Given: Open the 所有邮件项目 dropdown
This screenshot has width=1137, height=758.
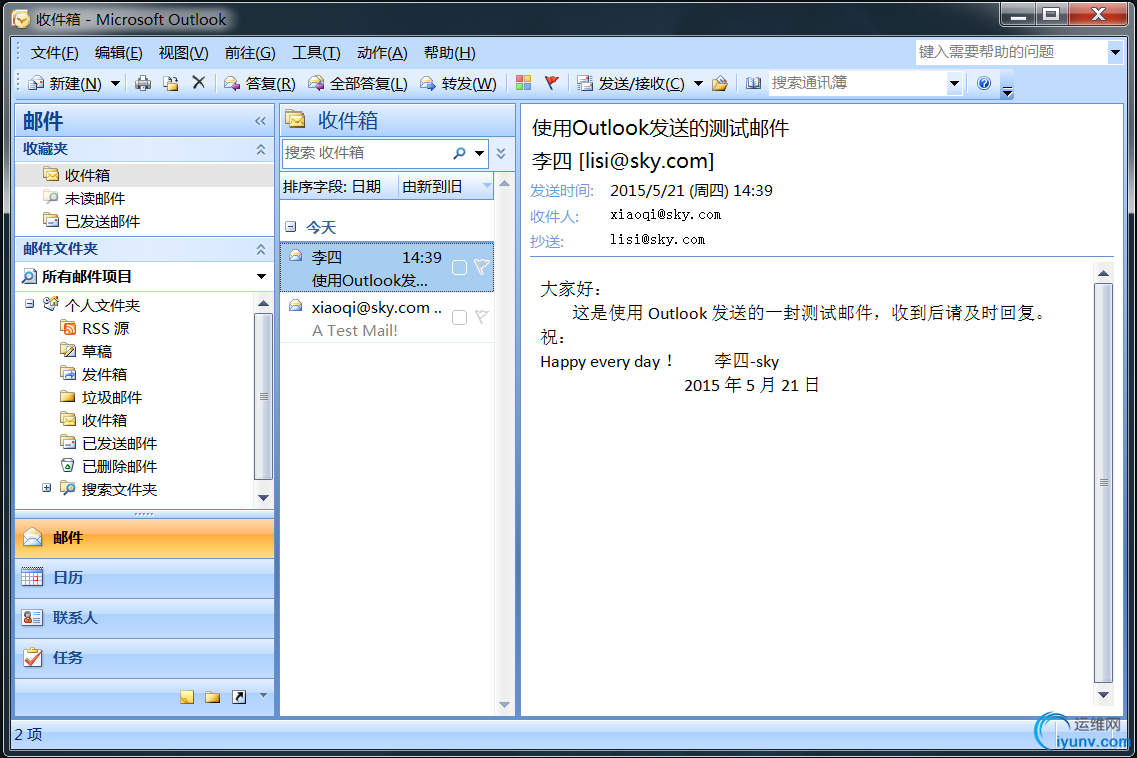Looking at the screenshot, I should [261, 276].
